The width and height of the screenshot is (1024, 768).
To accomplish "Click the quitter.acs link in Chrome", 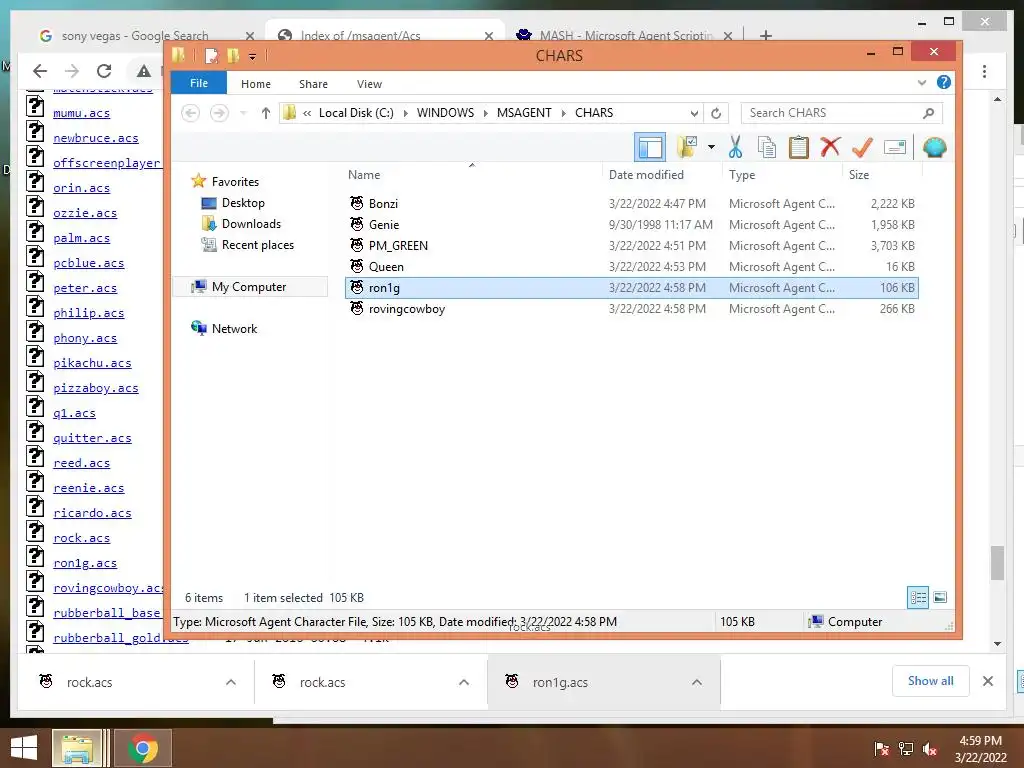I will coord(92,438).
